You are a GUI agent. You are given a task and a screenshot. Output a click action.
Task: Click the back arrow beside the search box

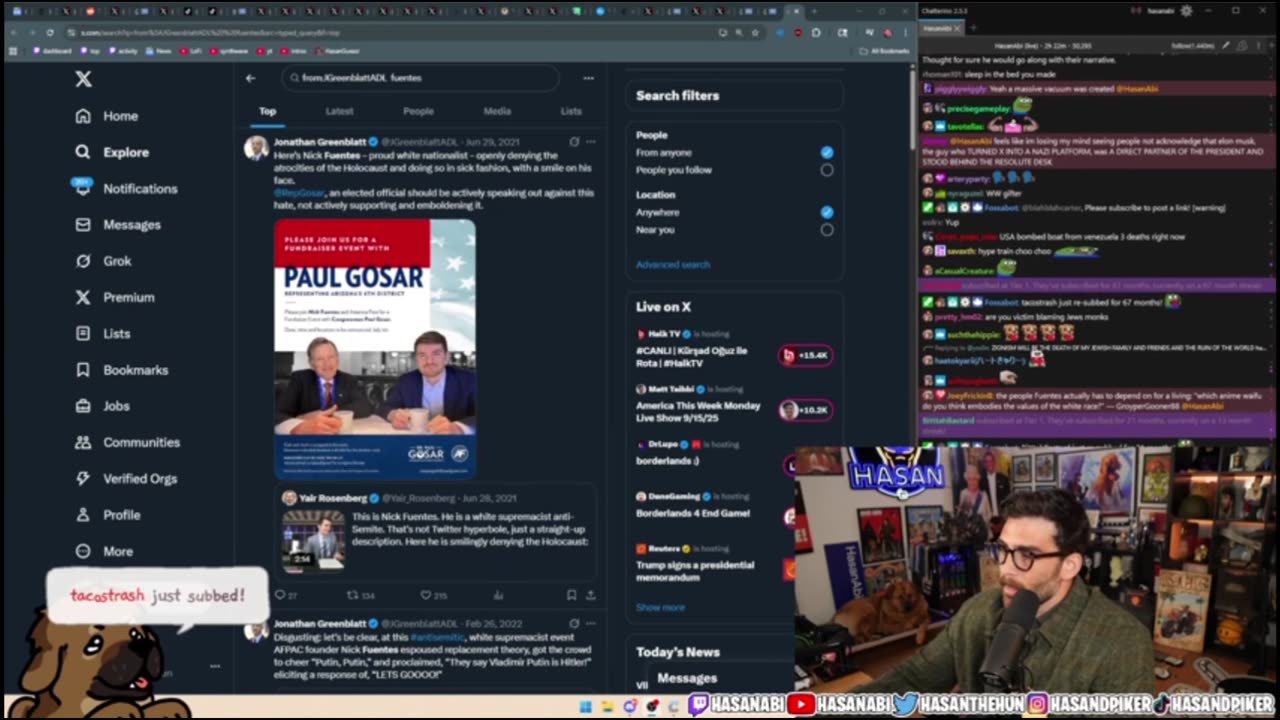(251, 78)
